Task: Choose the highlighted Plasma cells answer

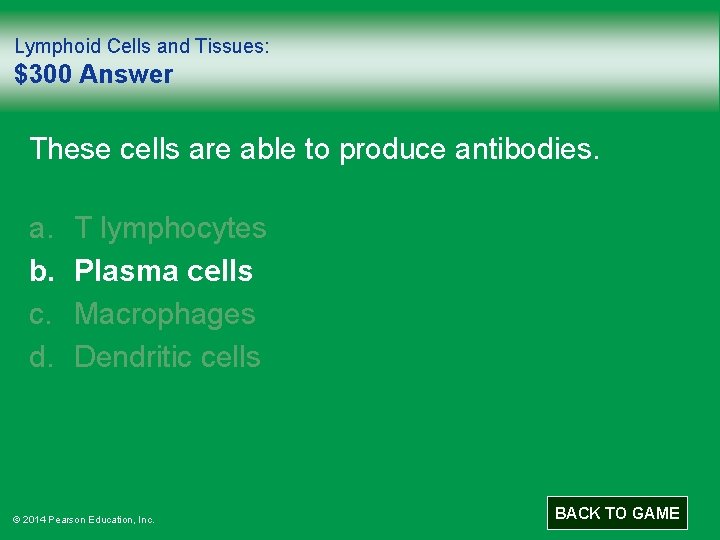Action: [x=163, y=271]
